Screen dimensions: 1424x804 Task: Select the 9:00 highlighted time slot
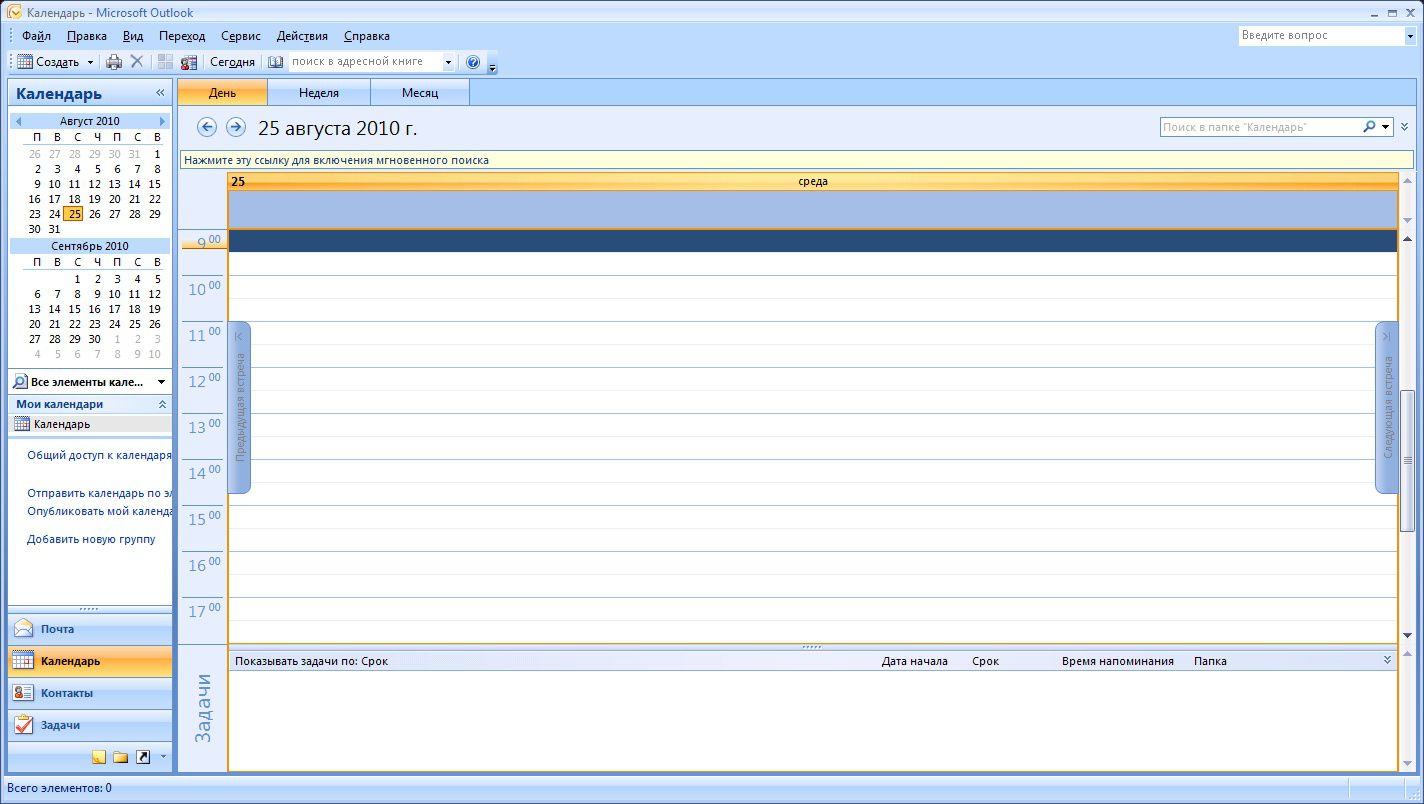click(813, 241)
